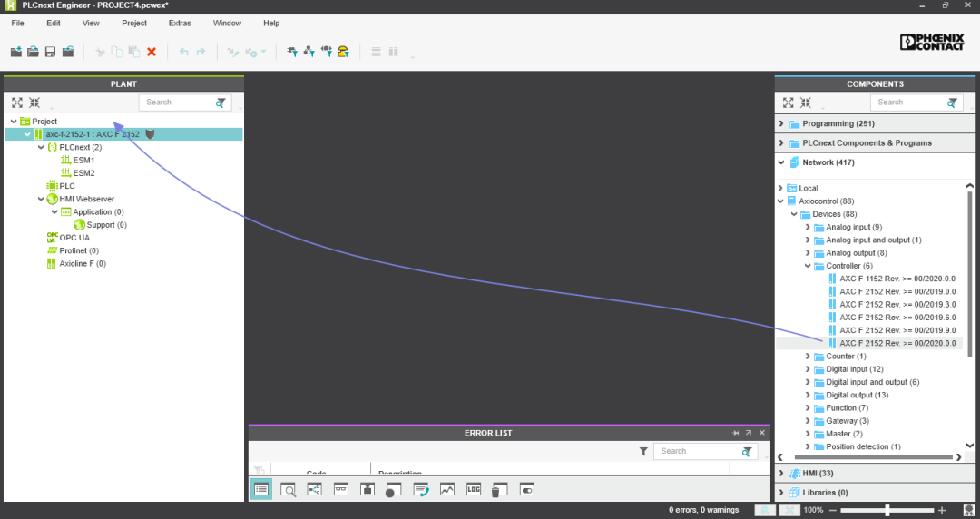The width and height of the screenshot is (980, 519).
Task: Open the Recycle Bin bottom tab icon
Action: coord(499,490)
